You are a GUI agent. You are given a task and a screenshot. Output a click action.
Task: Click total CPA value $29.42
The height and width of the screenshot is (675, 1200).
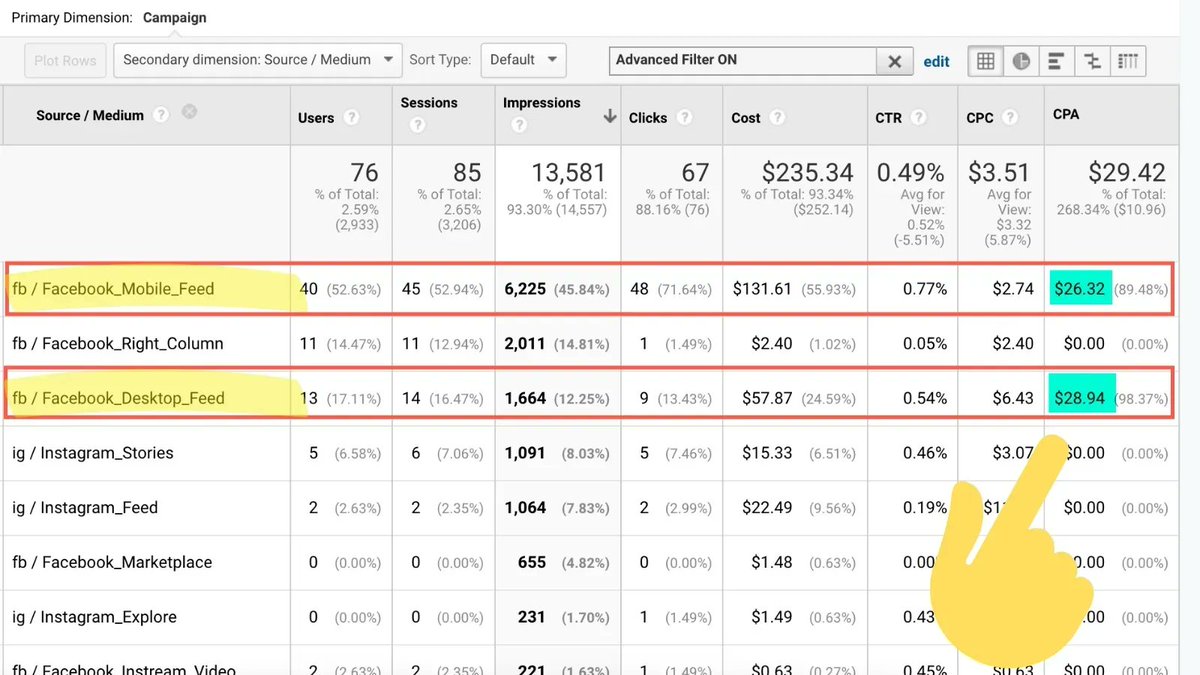click(1127, 173)
